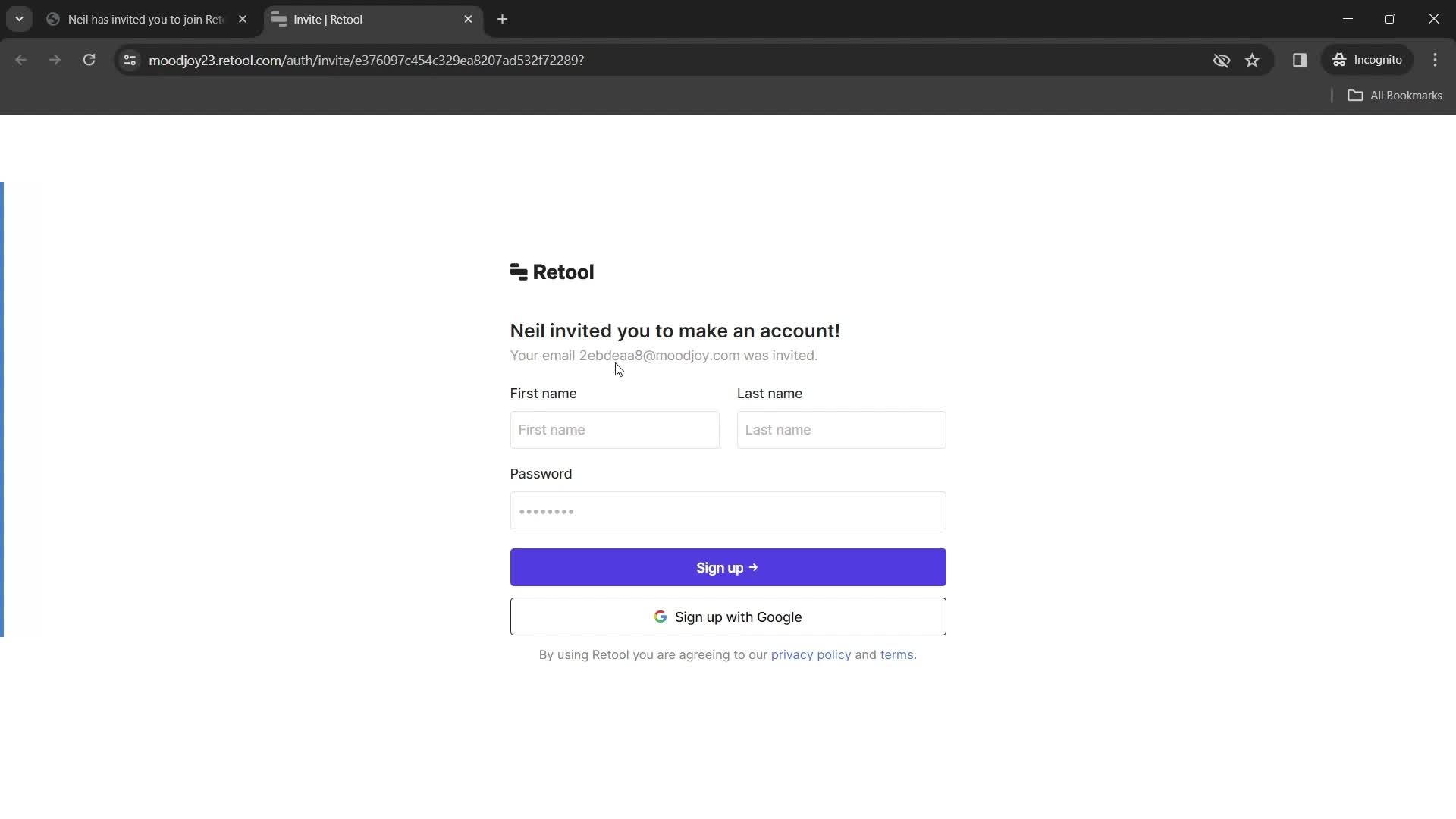Reload the current page
The width and height of the screenshot is (1456, 819).
click(89, 60)
